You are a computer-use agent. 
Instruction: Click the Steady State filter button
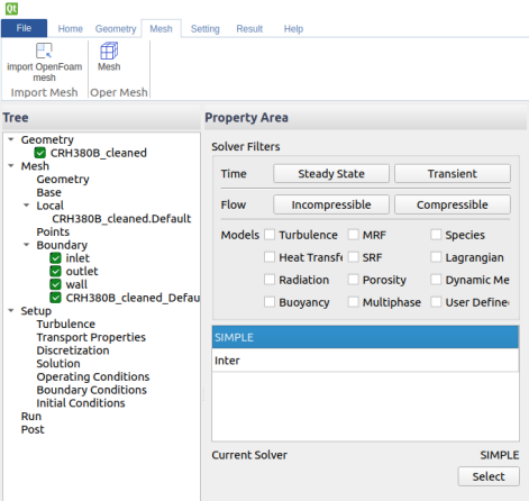pyautogui.click(x=331, y=174)
